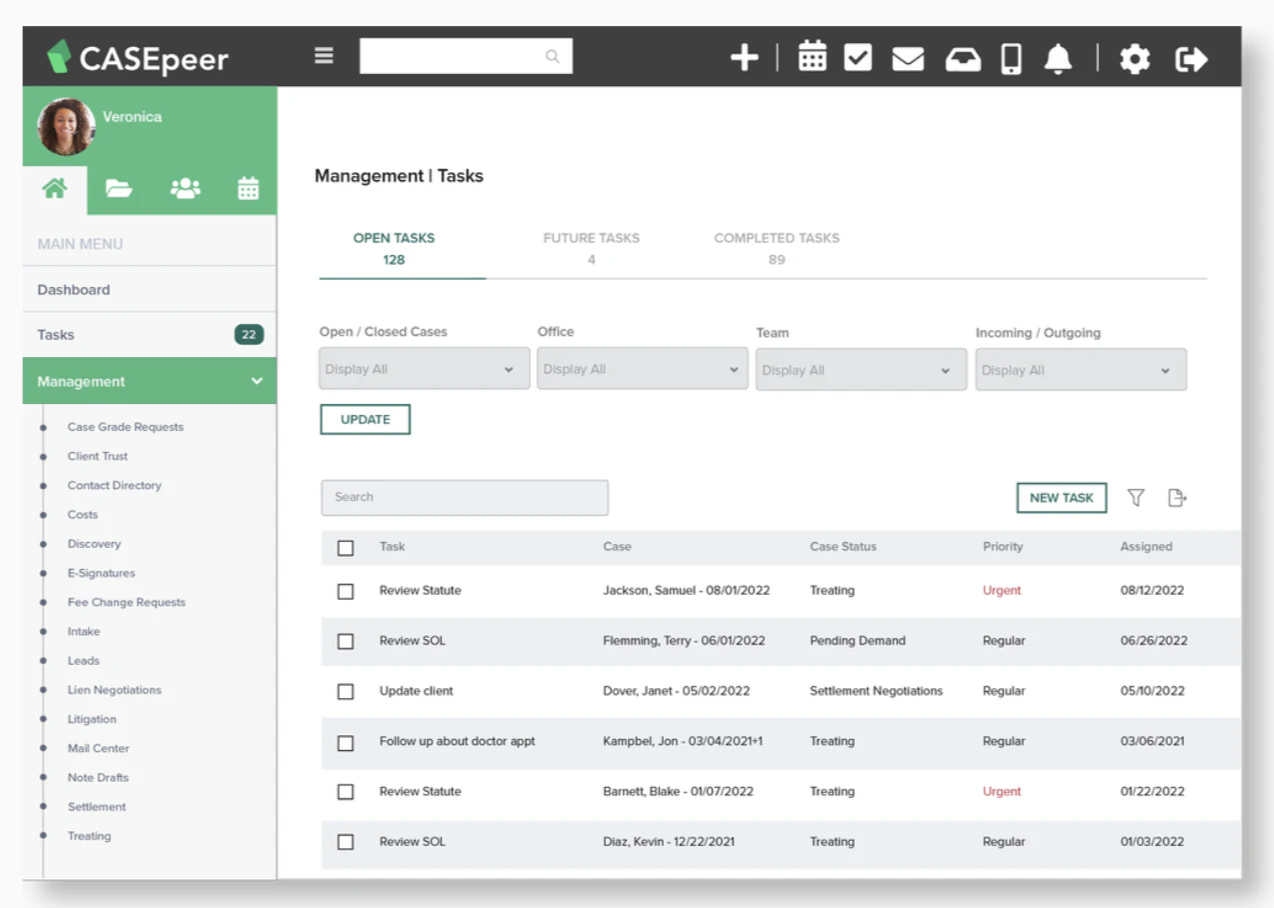Viewport: 1274px width, 908px height.
Task: Open Client Trust submenu item
Action: (98, 456)
